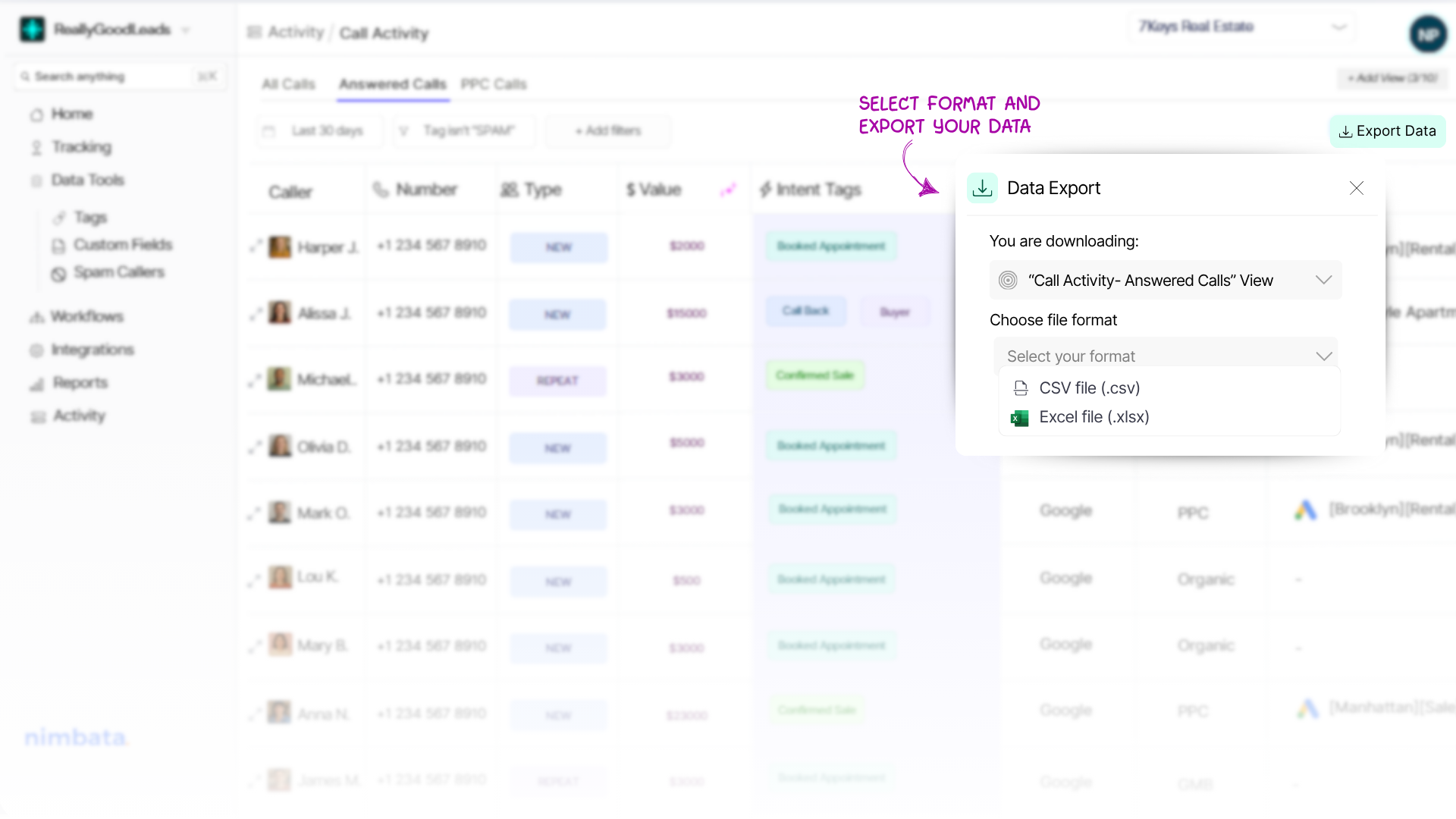Click the Data Export download icon
The image size is (1456, 819).
click(982, 188)
